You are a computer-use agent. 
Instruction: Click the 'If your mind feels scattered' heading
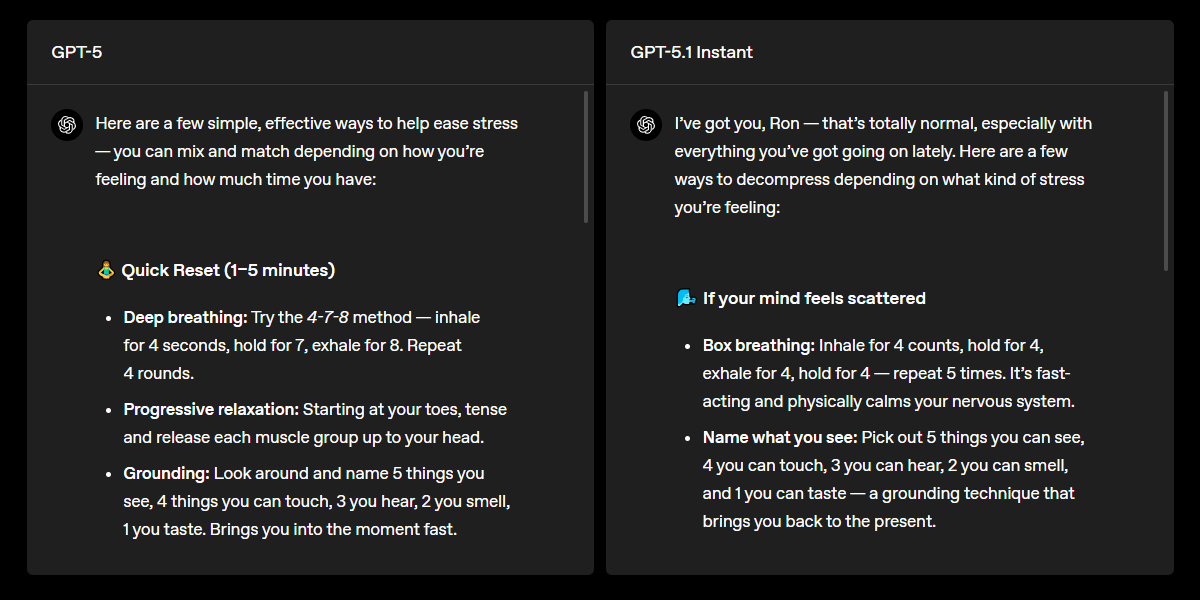(x=814, y=298)
